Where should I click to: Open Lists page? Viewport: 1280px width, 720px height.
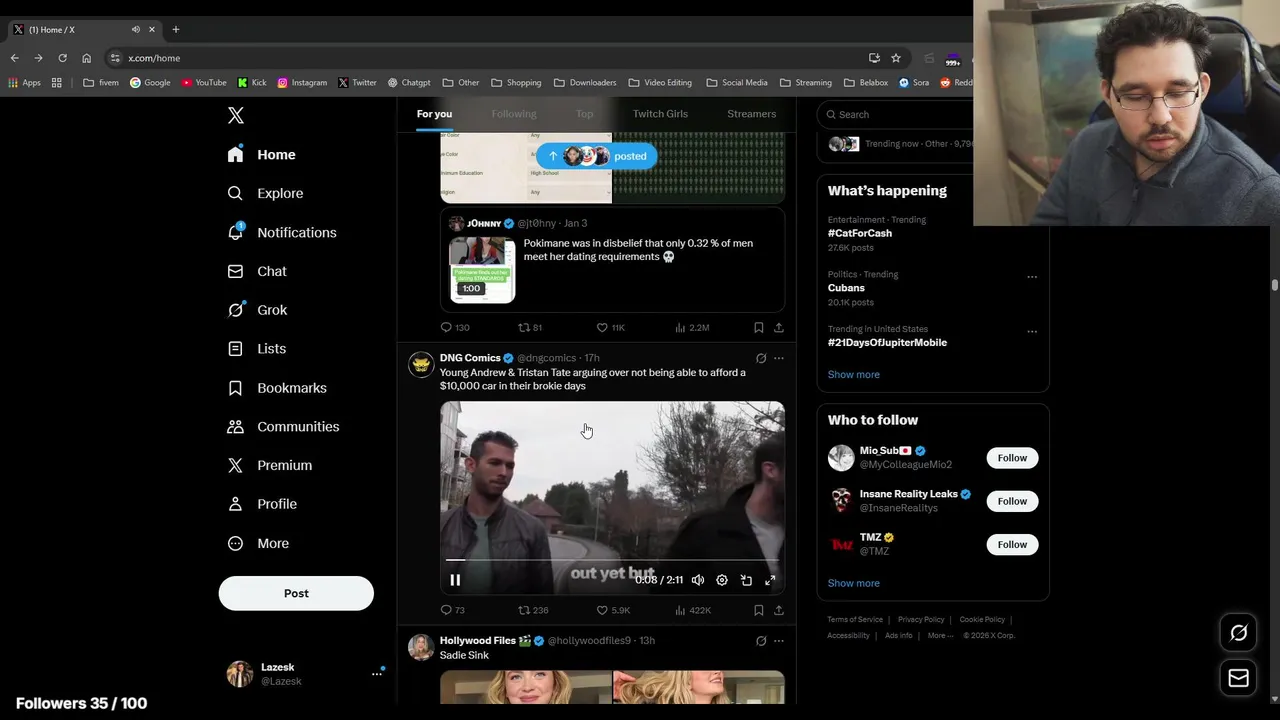coord(257,349)
